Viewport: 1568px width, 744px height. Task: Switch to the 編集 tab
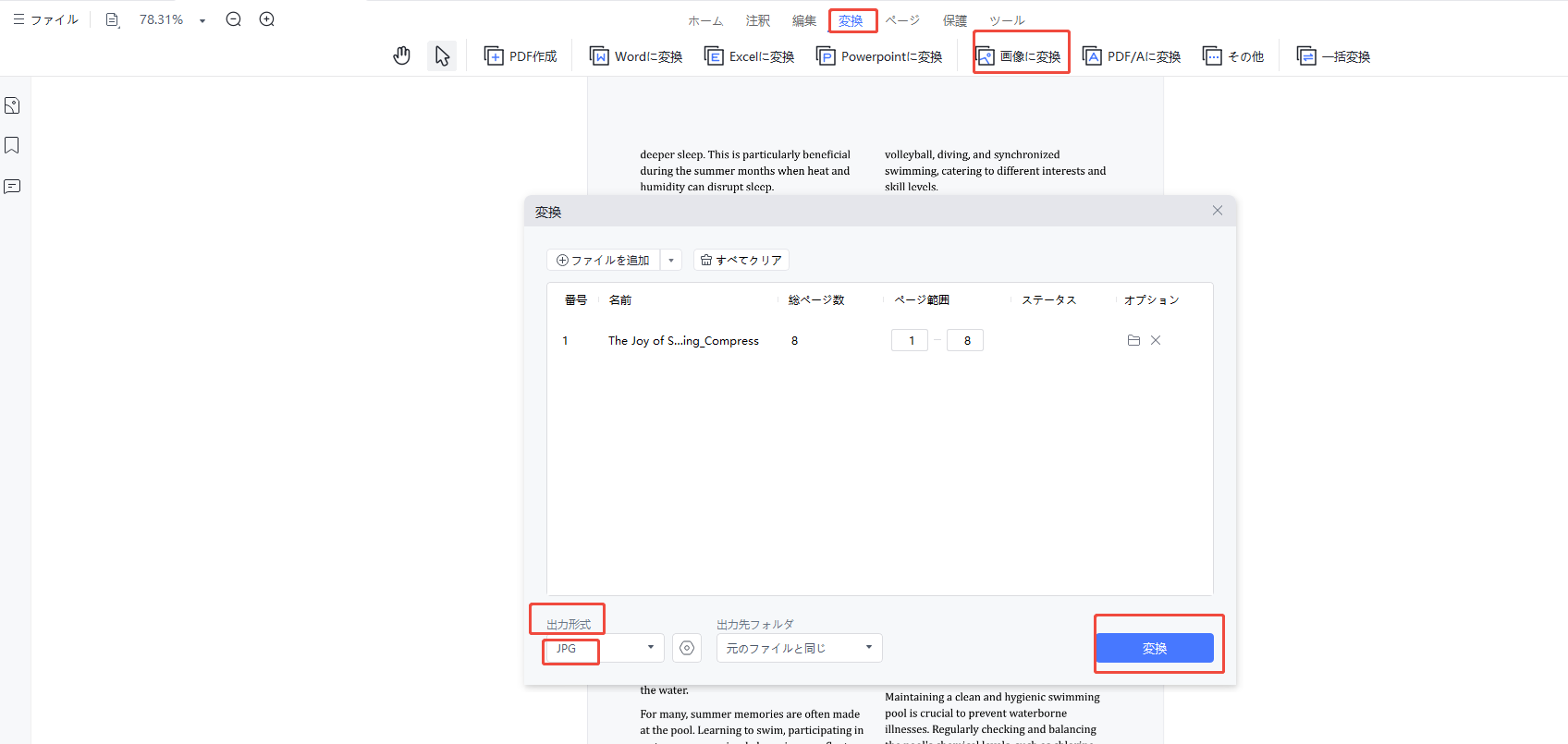click(x=804, y=20)
